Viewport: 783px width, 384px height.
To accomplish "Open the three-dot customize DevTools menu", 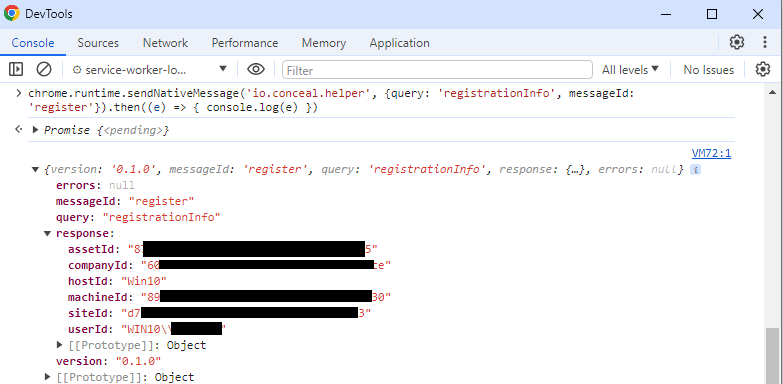I will pyautogui.click(x=765, y=42).
